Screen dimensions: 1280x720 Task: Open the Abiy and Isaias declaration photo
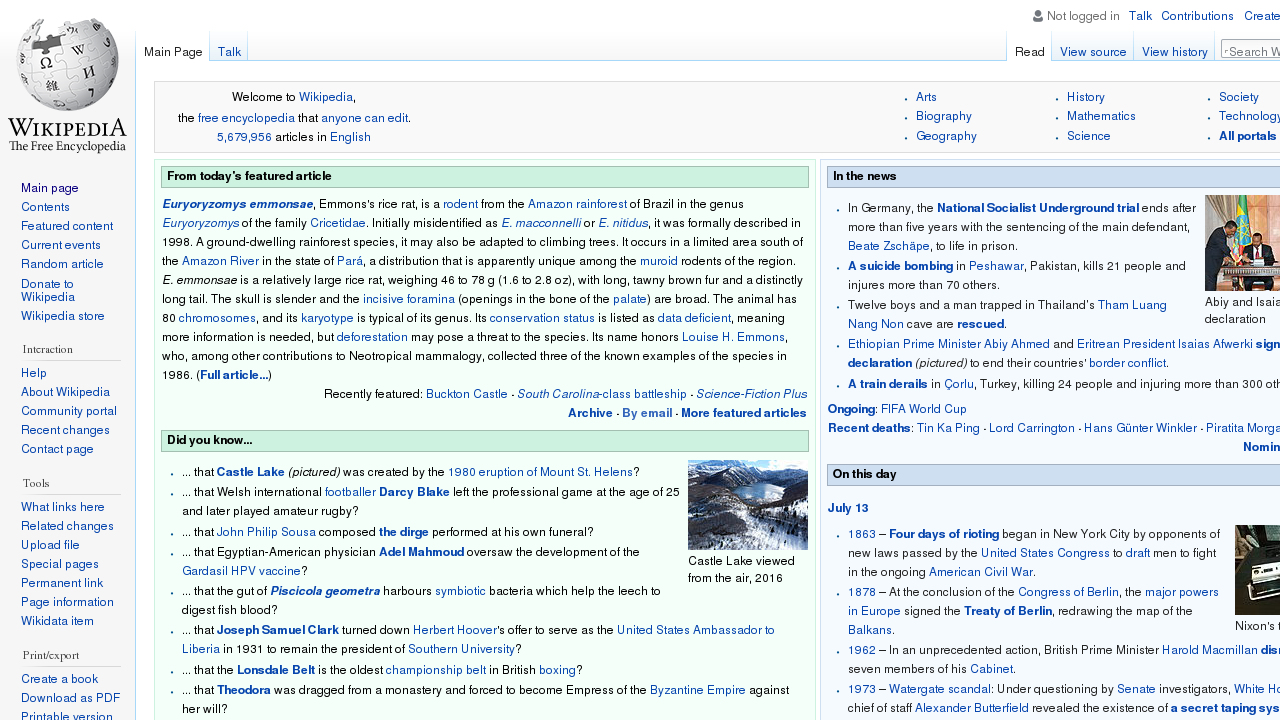tap(1242, 243)
